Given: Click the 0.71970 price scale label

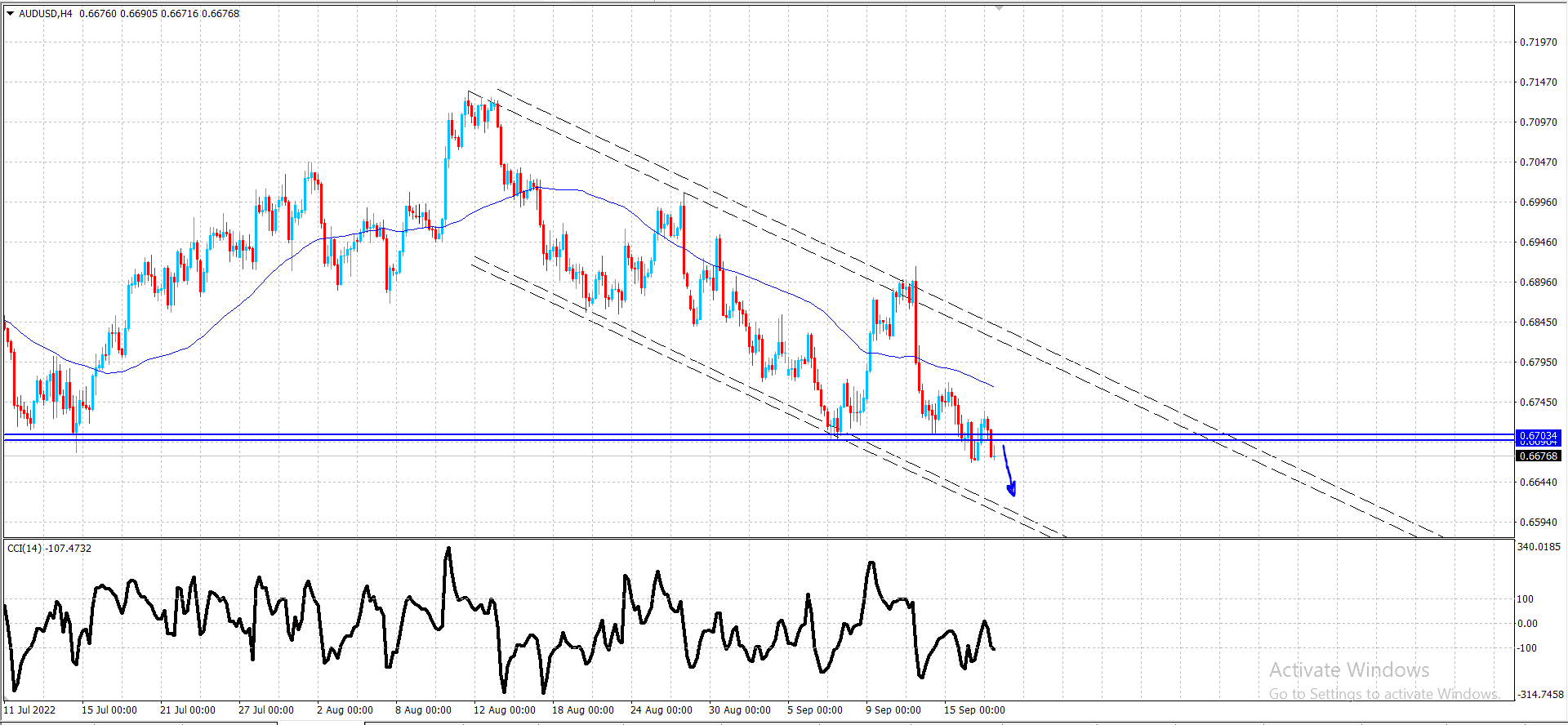Looking at the screenshot, I should [x=1539, y=42].
